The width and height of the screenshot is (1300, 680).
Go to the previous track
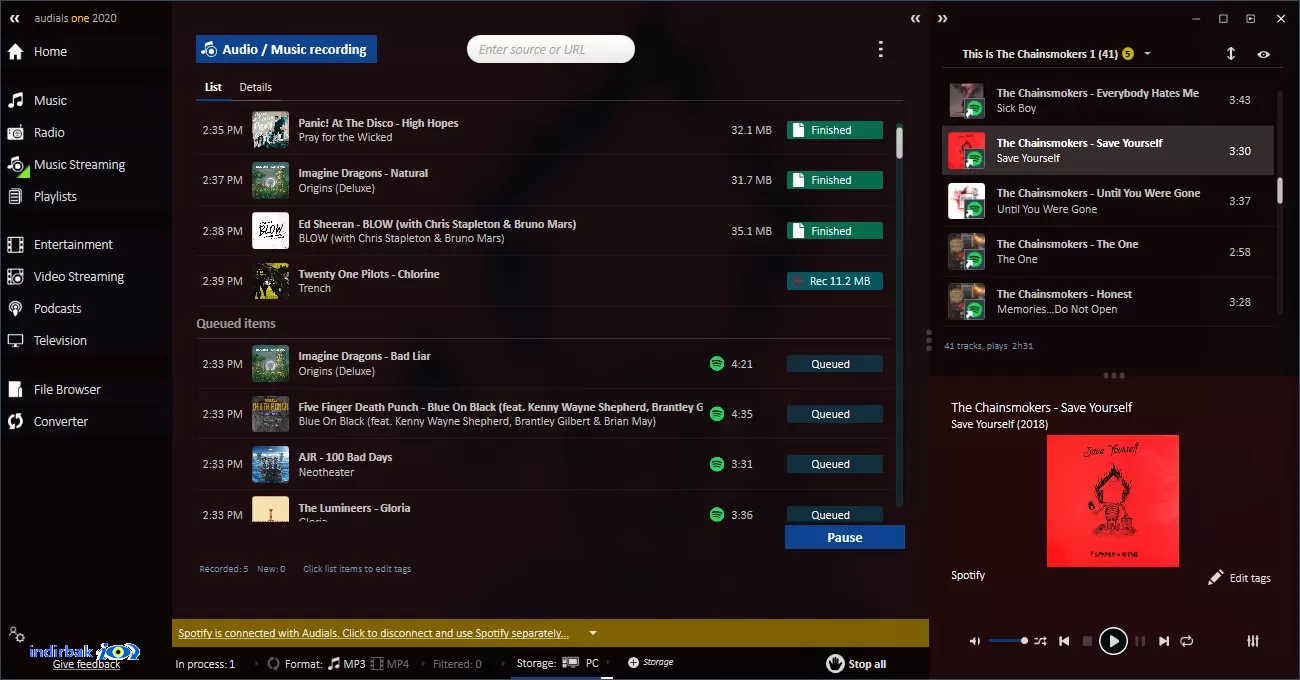pyautogui.click(x=1064, y=641)
